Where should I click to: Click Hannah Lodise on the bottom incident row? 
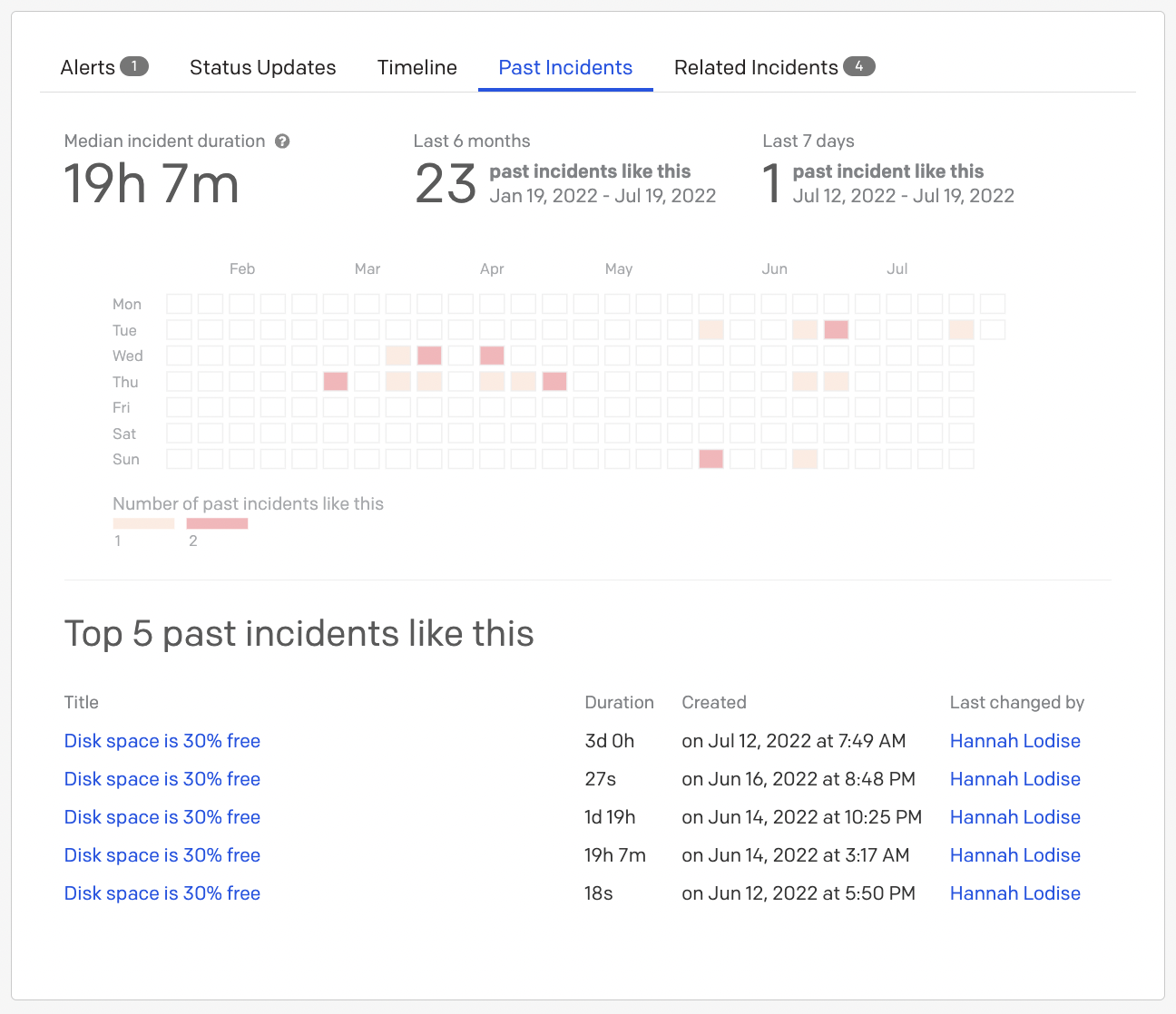coord(1014,893)
